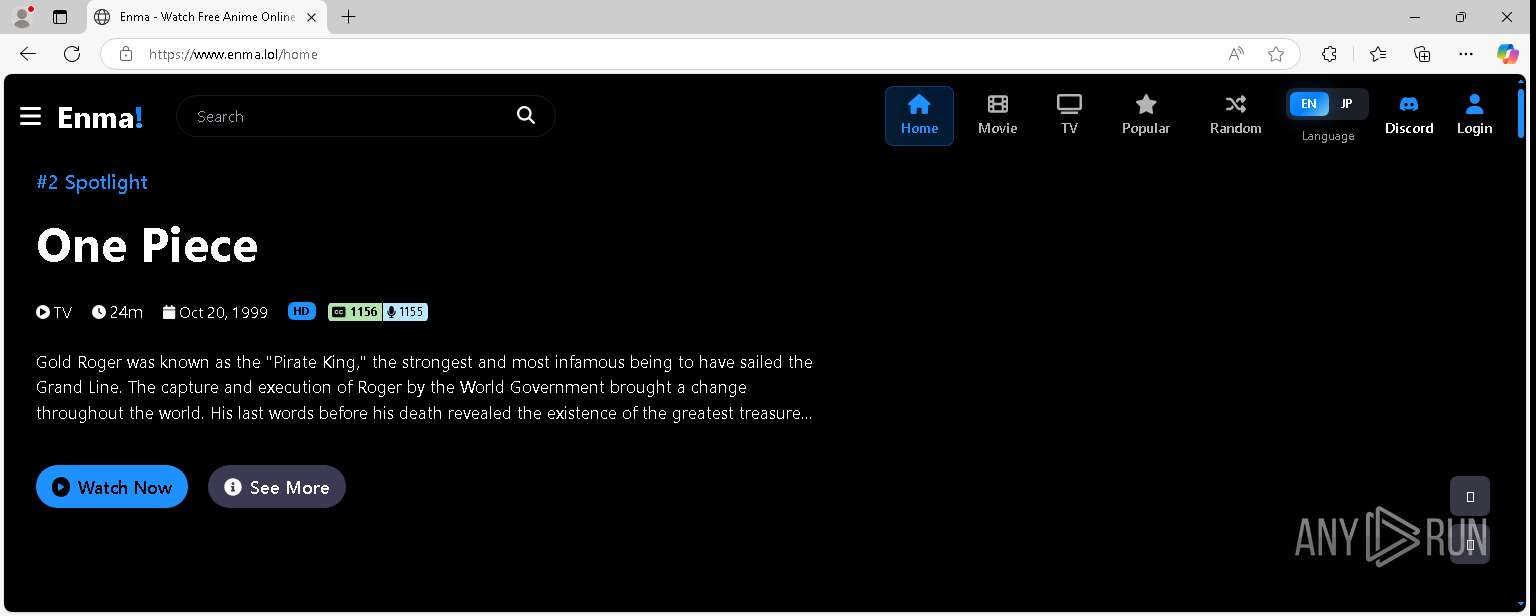
Task: Click the 1155 dubbed episode badge
Action: [x=406, y=312]
